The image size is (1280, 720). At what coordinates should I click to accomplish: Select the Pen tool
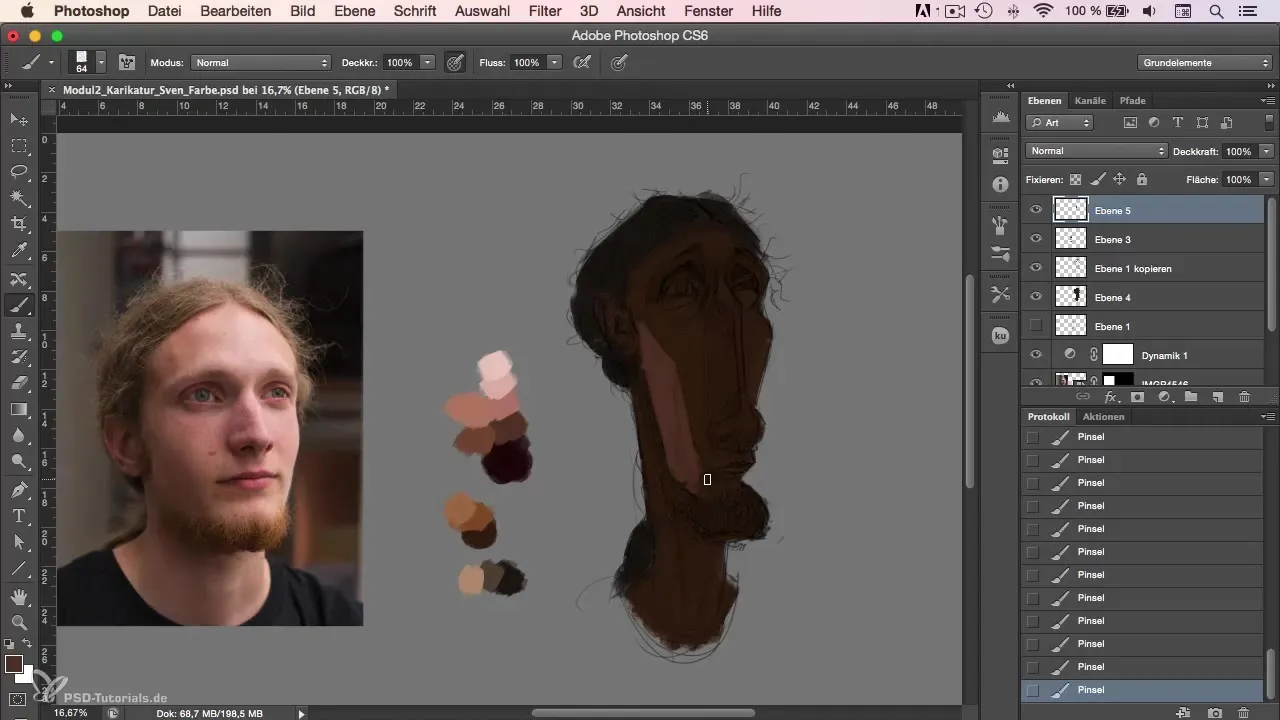tap(18, 490)
